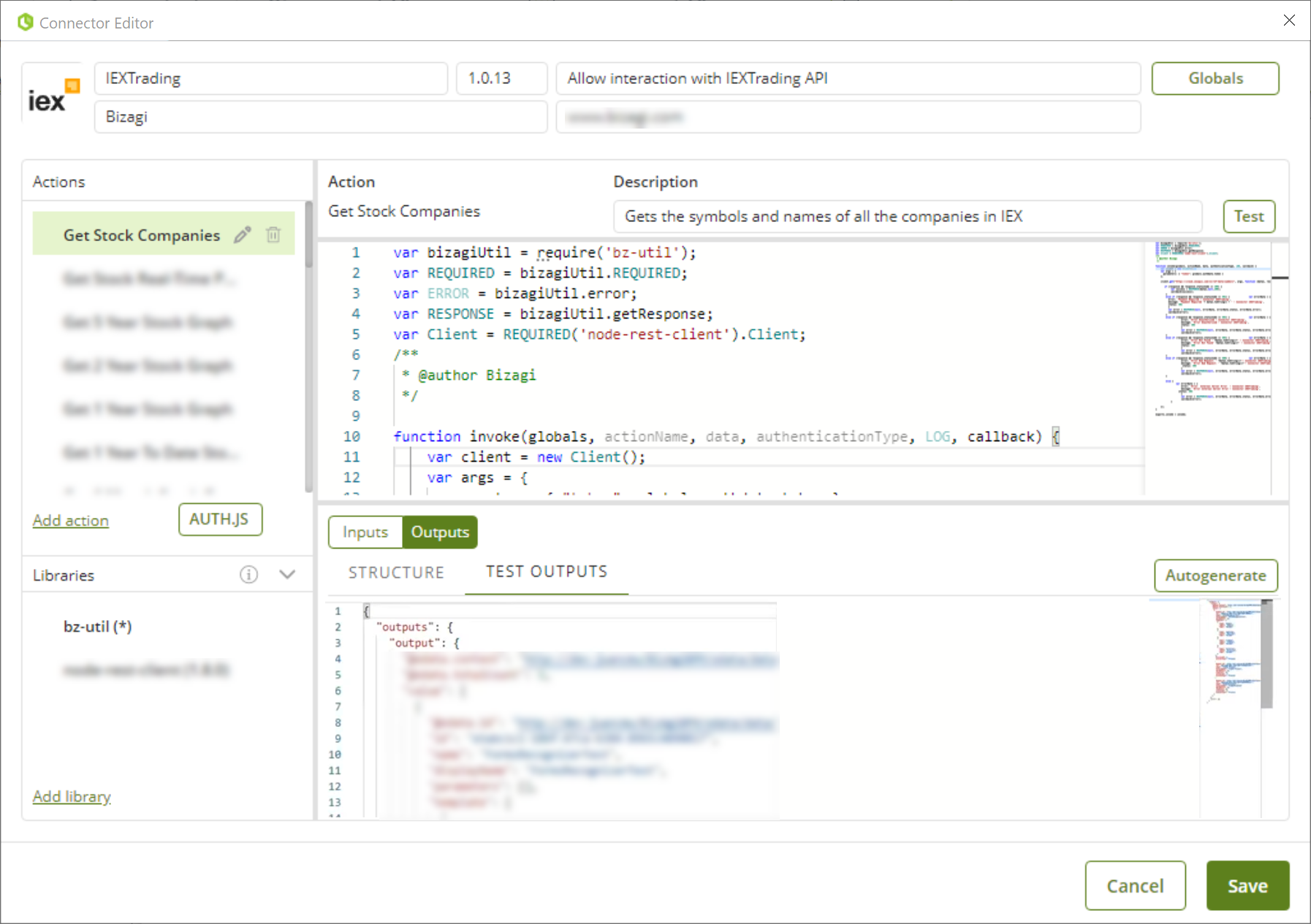Click the ERROR variable on line 3
1311x924 pixels.
448,293
